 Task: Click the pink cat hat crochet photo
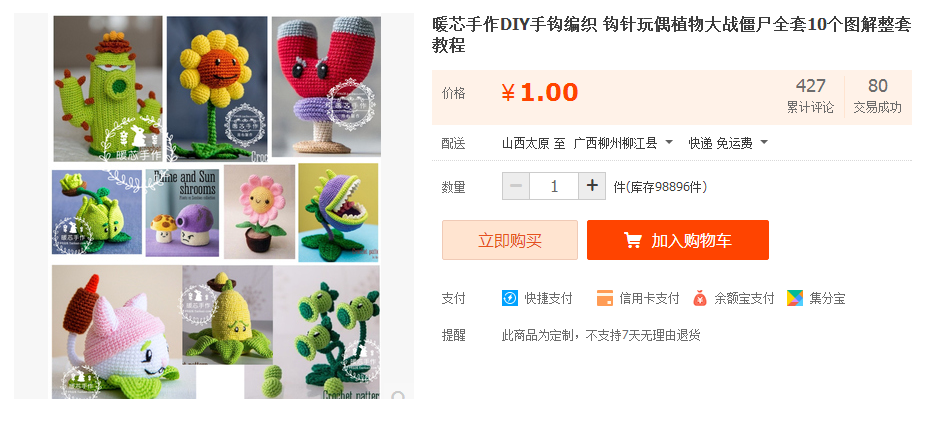[x=117, y=331]
